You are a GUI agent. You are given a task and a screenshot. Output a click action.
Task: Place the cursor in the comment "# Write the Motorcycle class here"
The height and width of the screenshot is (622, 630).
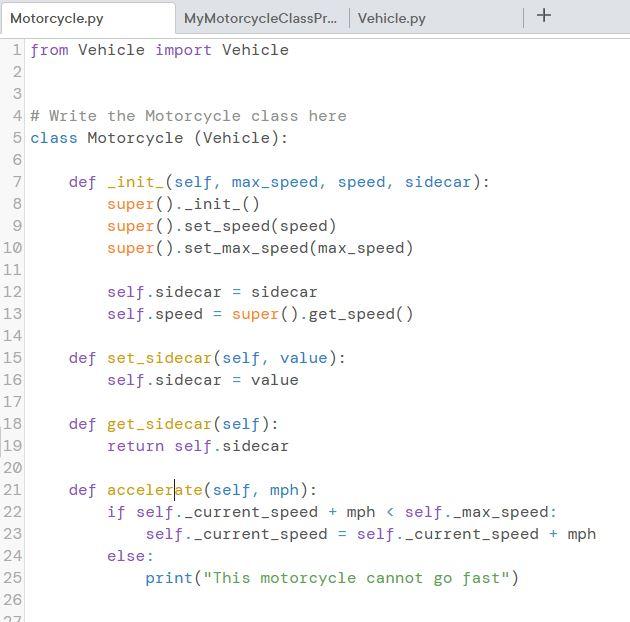coord(188,116)
